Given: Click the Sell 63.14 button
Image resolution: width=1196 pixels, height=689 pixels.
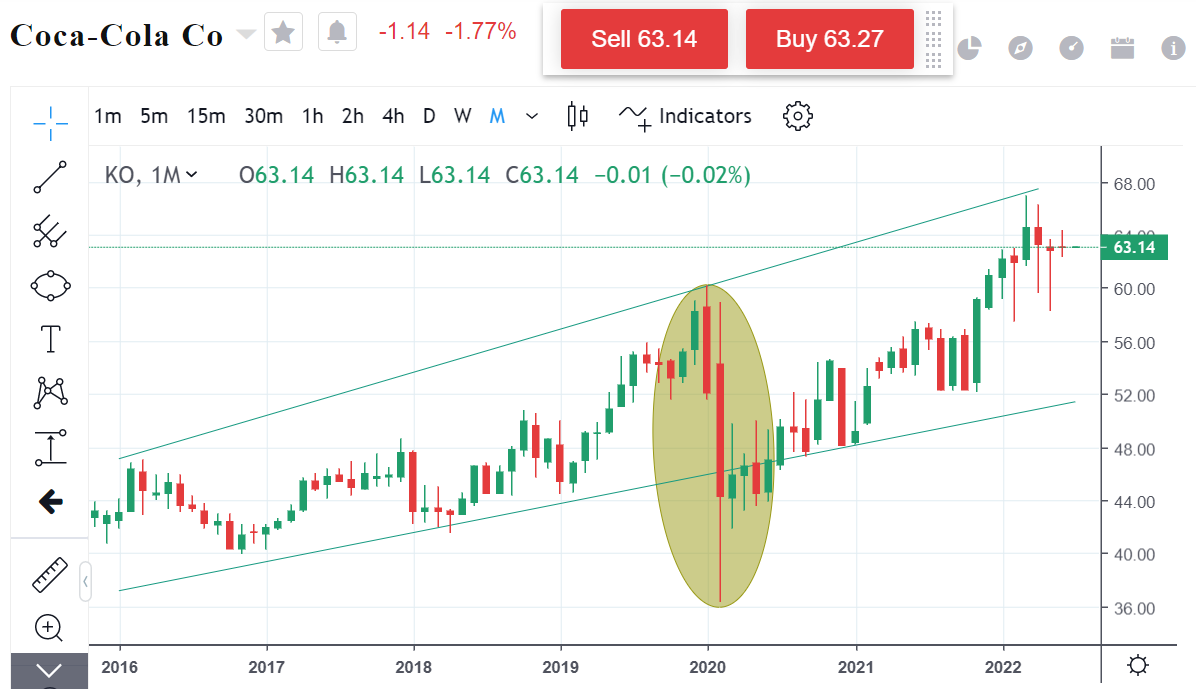Looking at the screenshot, I should (644, 39).
